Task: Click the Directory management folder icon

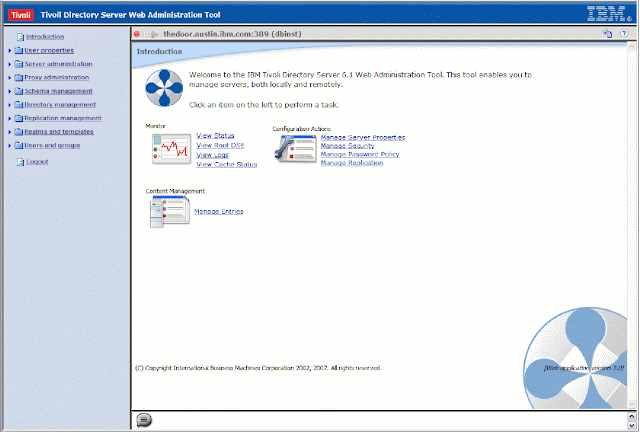Action: tap(19, 105)
